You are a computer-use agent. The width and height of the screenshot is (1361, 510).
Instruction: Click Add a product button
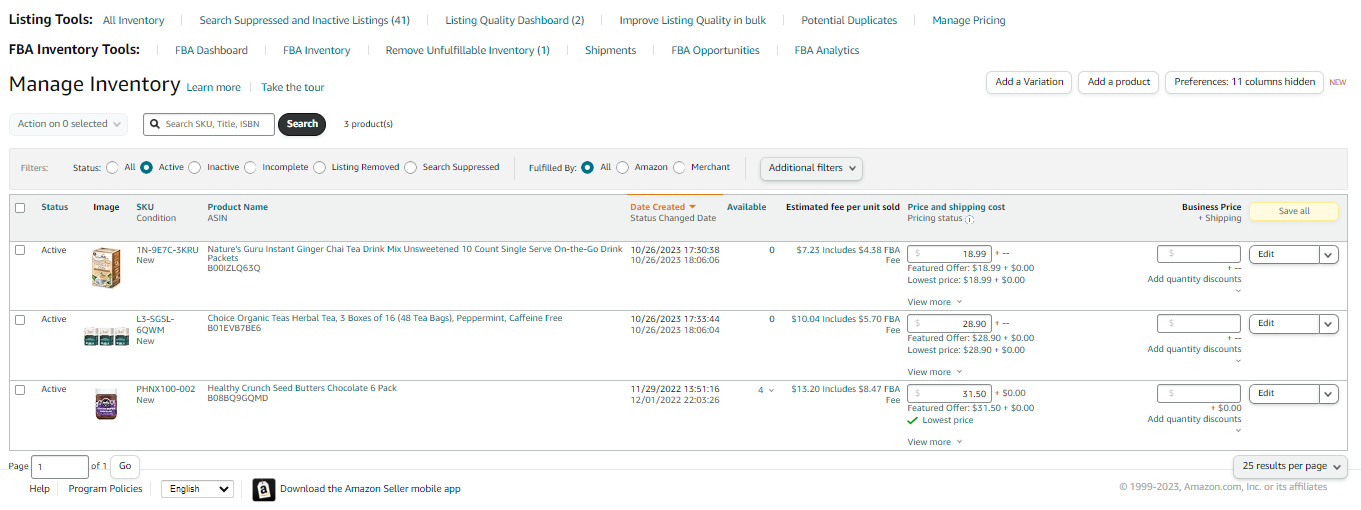click(x=1119, y=82)
